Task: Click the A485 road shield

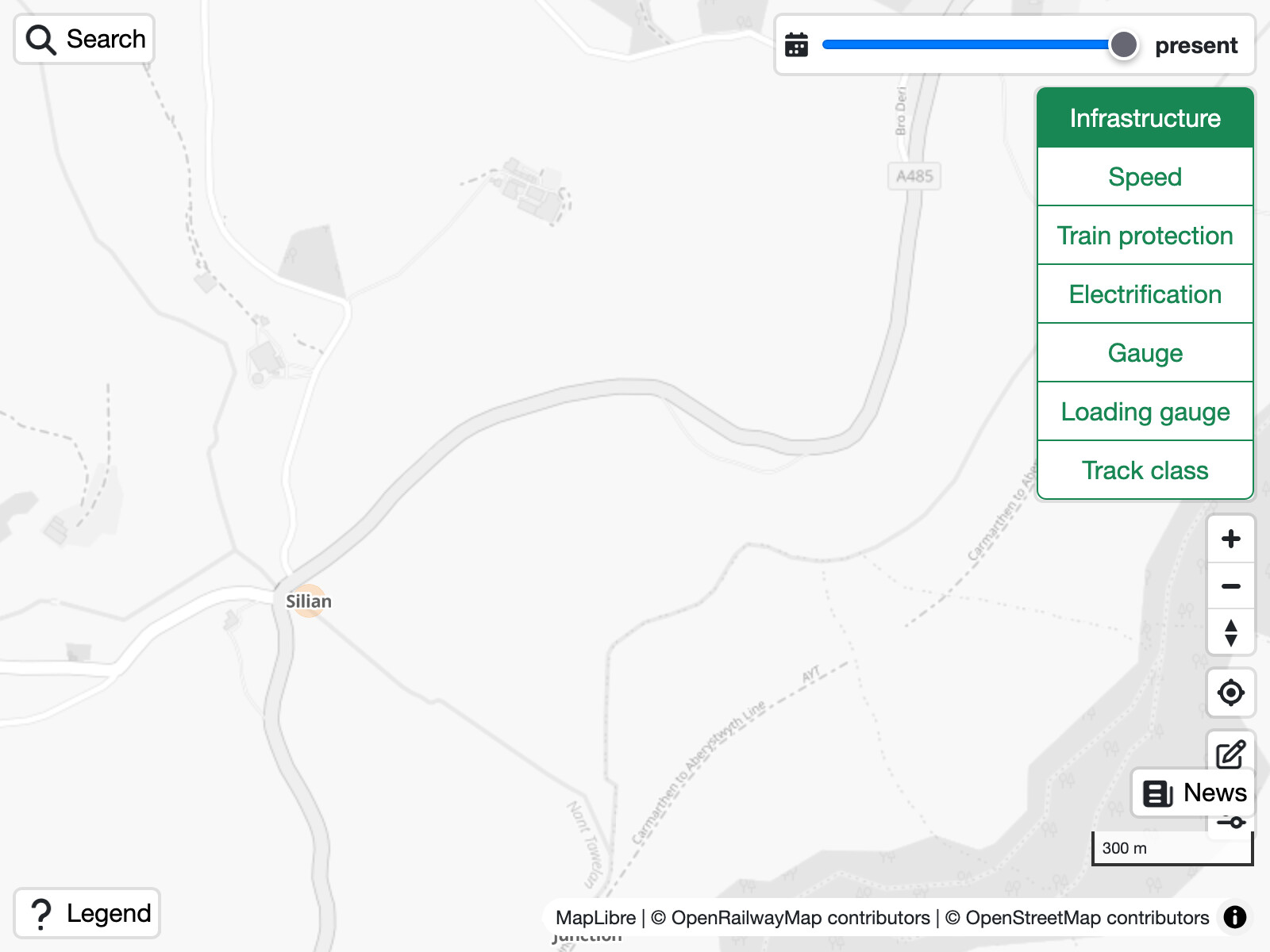Action: click(914, 176)
